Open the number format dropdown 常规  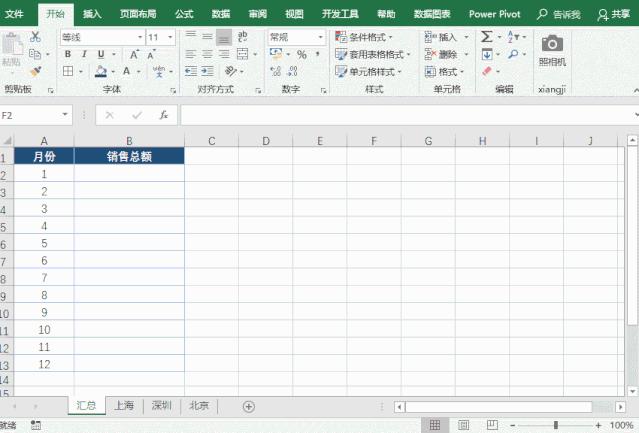[320, 37]
